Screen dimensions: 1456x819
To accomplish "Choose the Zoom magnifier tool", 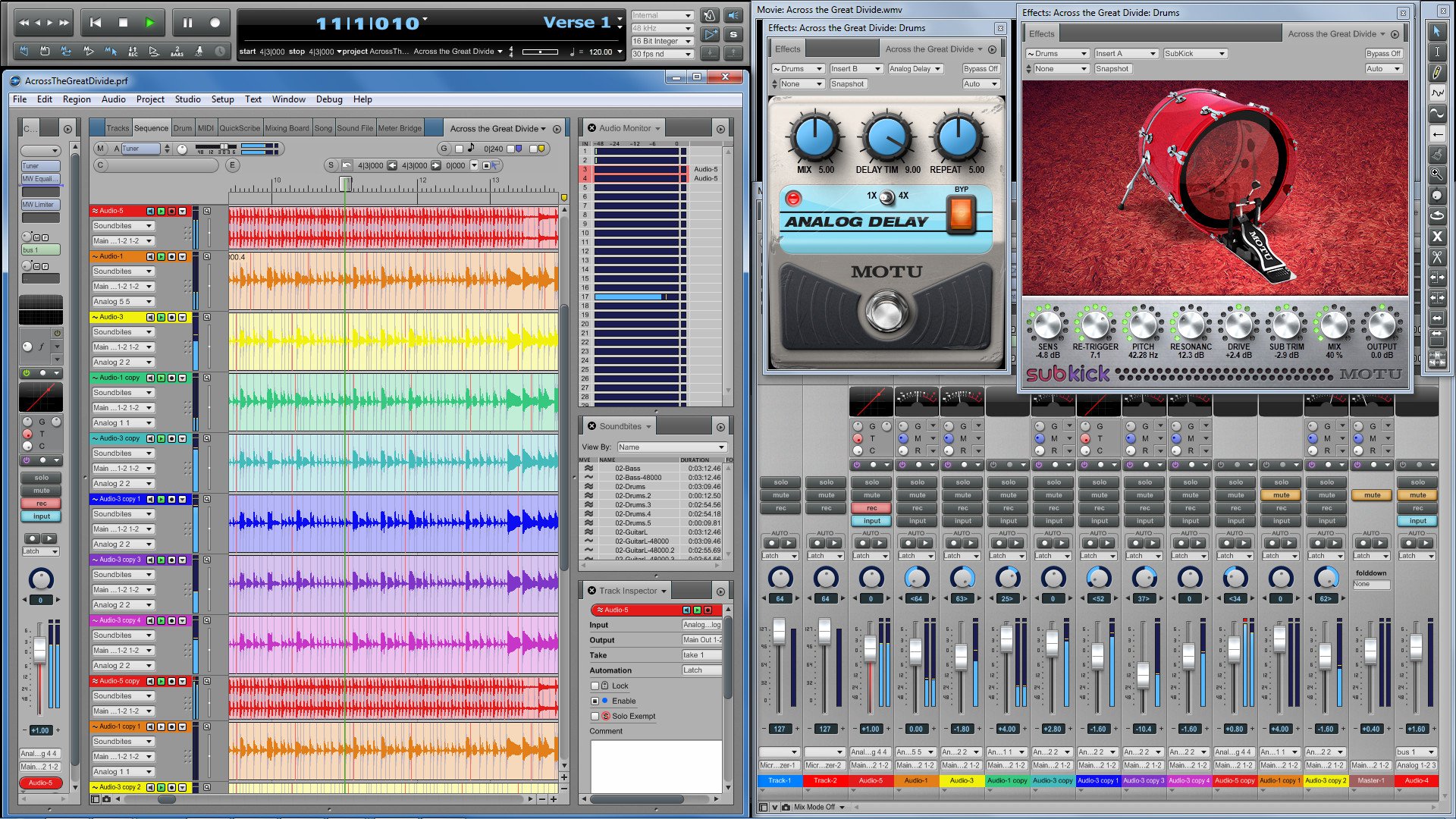I will tap(1437, 174).
